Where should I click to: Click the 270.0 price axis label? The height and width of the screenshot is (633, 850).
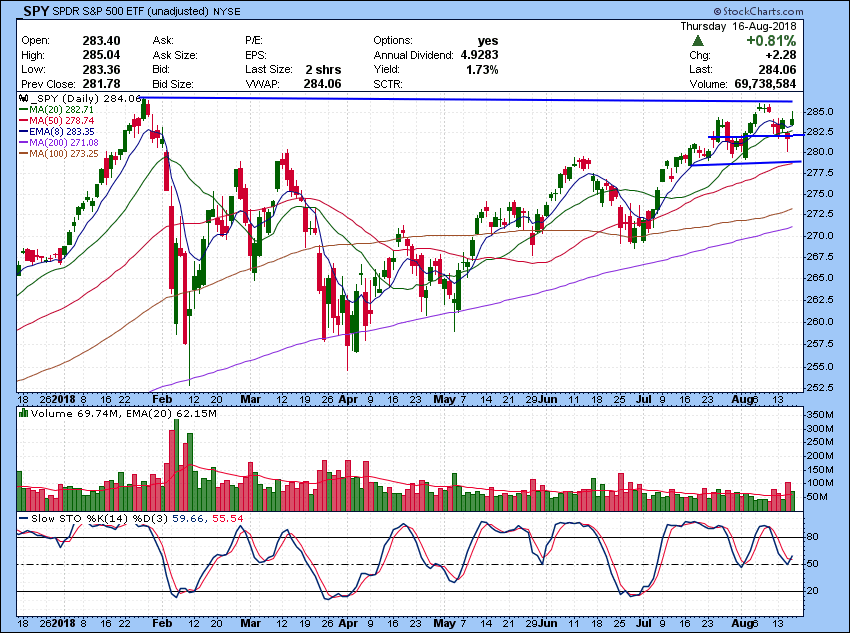[819, 236]
